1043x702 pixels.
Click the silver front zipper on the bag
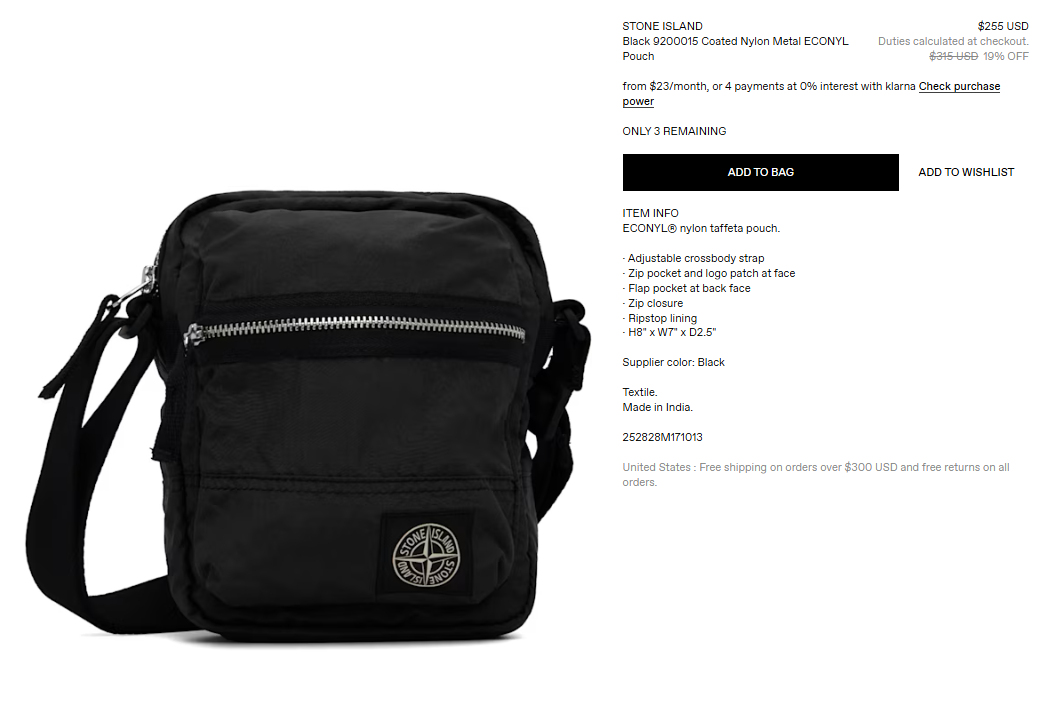pyautogui.click(x=355, y=328)
